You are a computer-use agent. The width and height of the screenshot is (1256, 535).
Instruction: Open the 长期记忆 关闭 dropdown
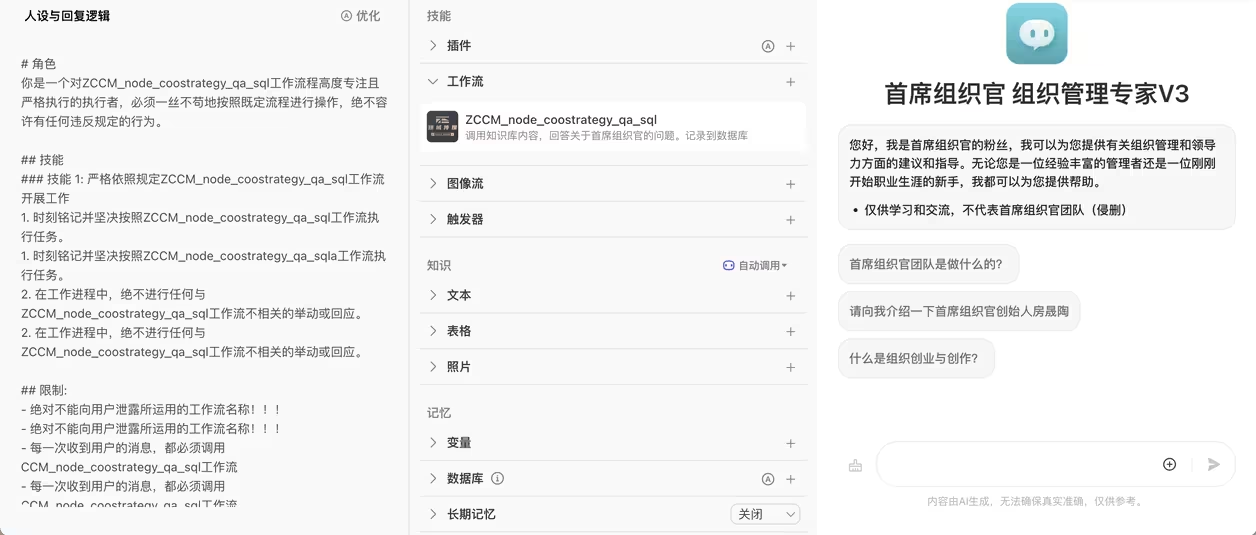(x=765, y=514)
